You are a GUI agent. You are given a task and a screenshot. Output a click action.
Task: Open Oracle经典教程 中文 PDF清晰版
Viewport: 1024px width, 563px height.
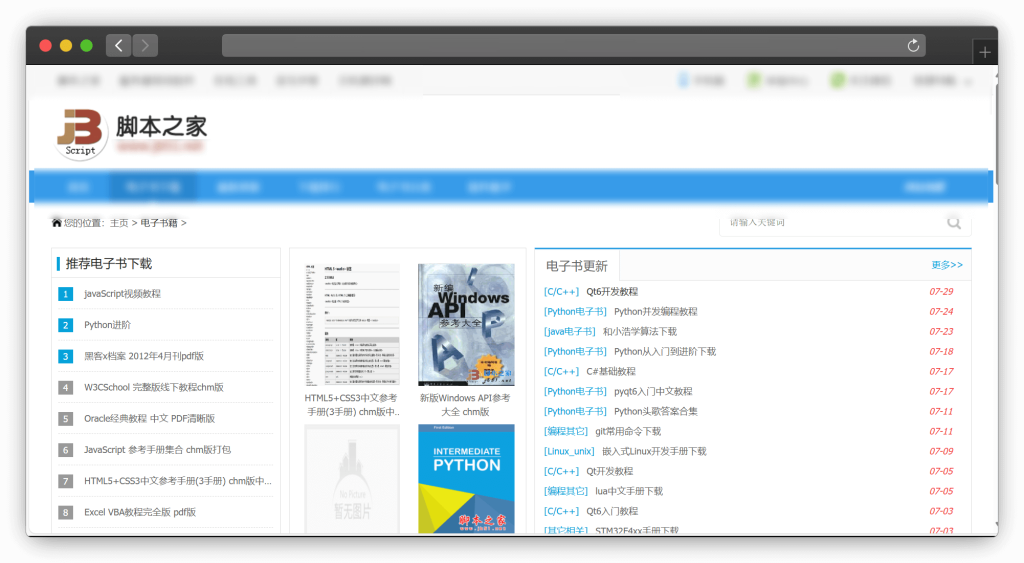tap(150, 419)
